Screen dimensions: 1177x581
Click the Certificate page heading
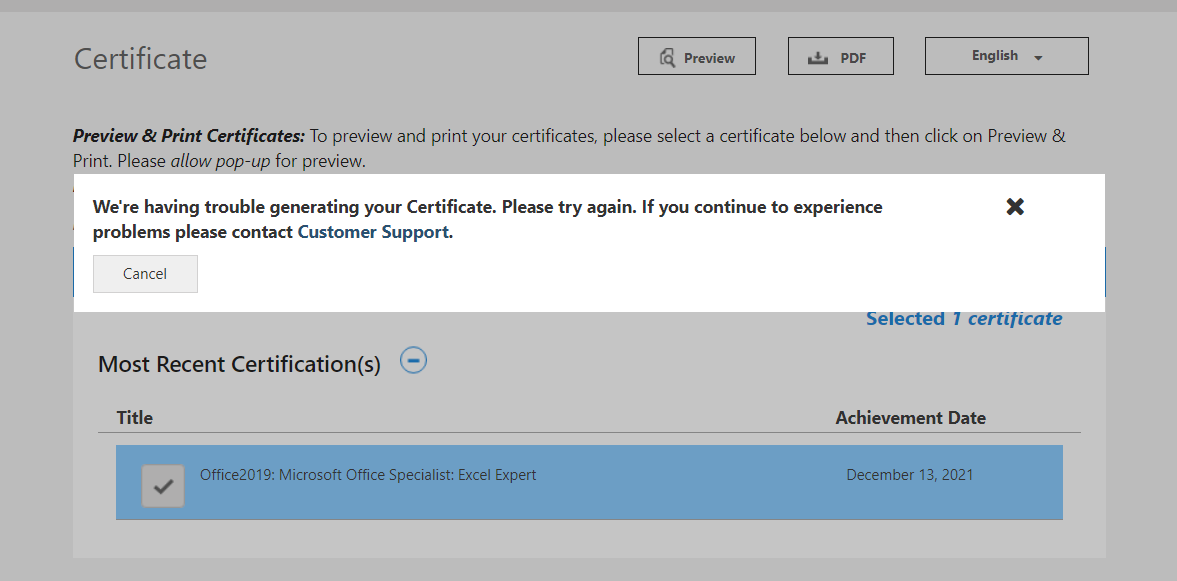pyautogui.click(x=140, y=59)
